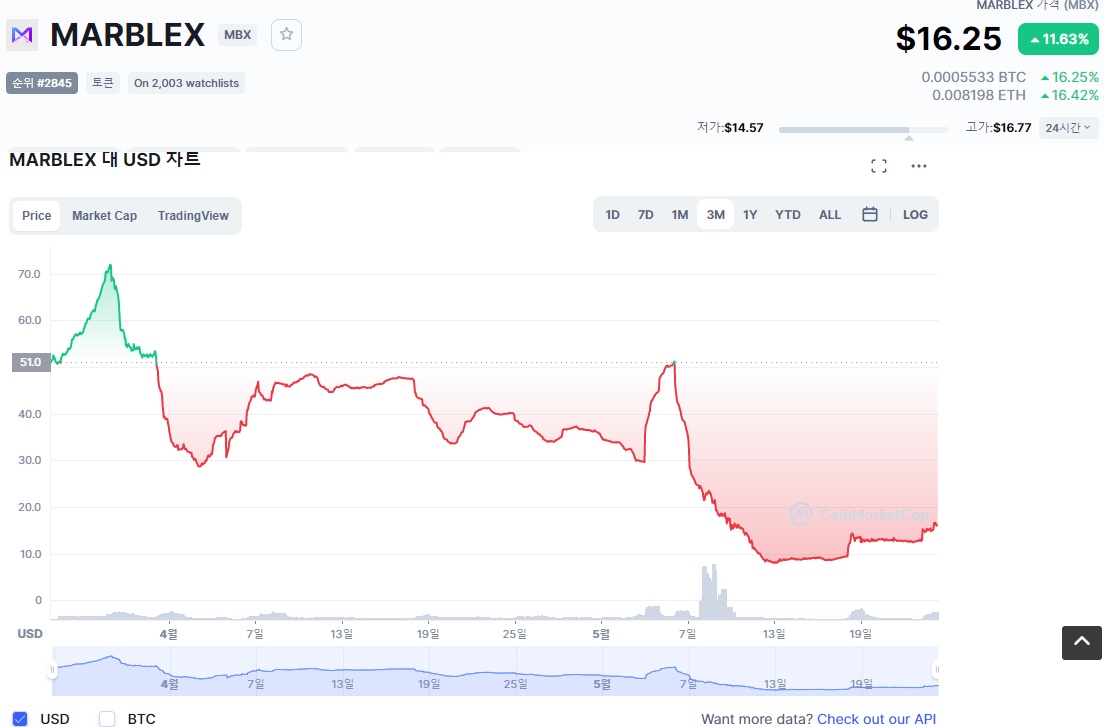This screenshot has width=1104, height=727.
Task: Open fullscreen chart view
Action: (x=879, y=166)
